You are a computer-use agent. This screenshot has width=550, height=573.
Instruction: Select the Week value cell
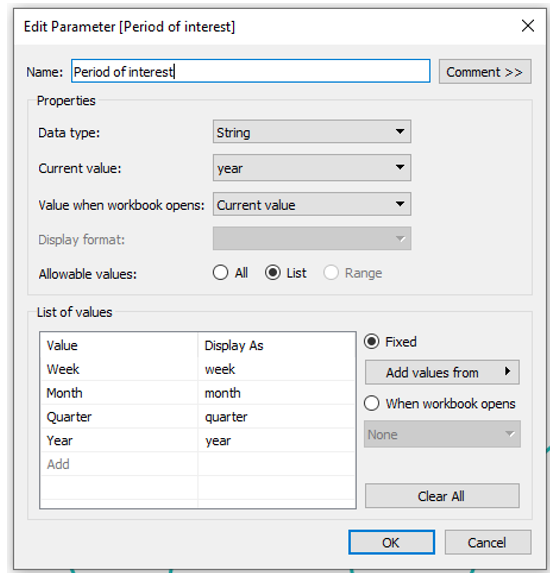[x=119, y=369]
